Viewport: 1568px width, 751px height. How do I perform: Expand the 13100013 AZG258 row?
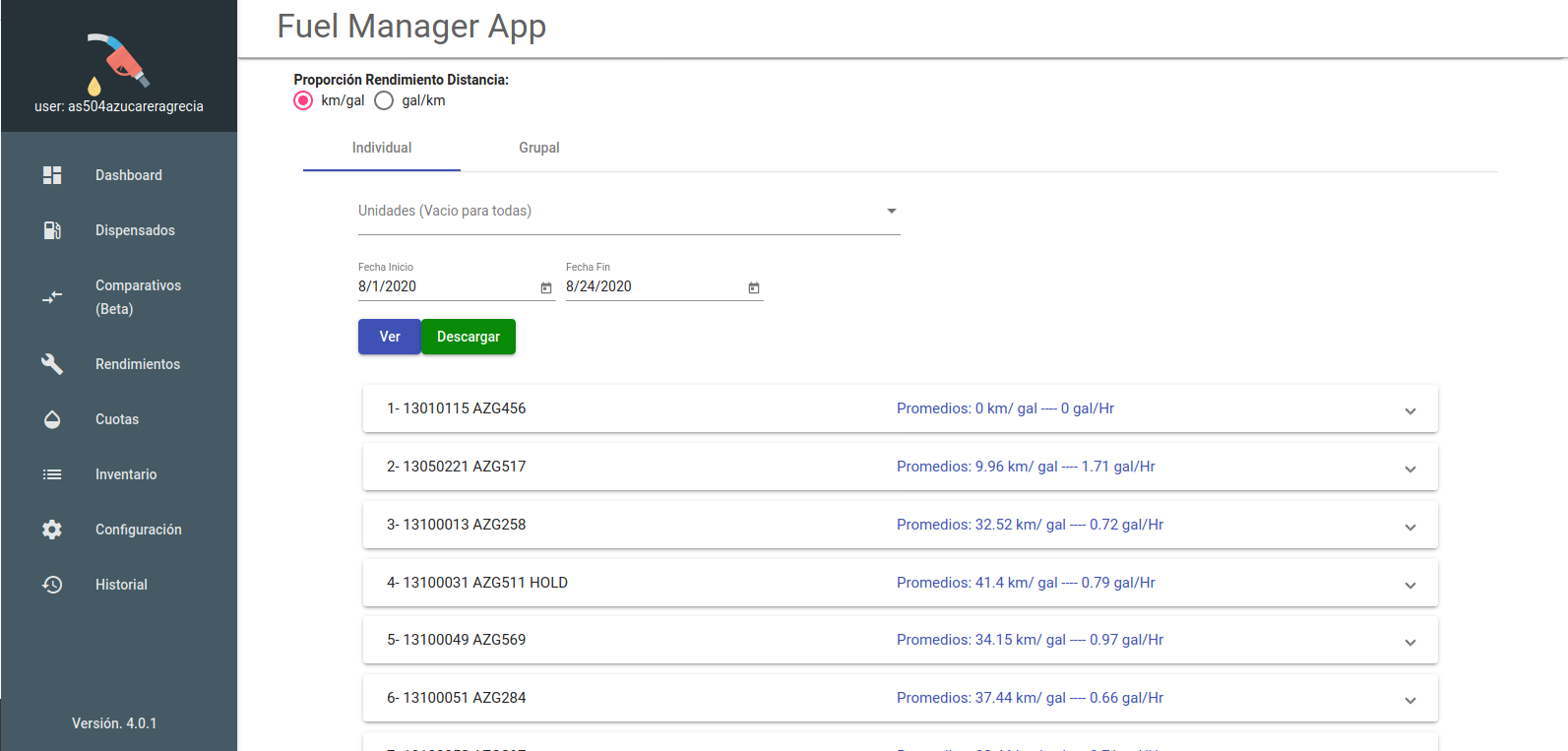click(901, 525)
